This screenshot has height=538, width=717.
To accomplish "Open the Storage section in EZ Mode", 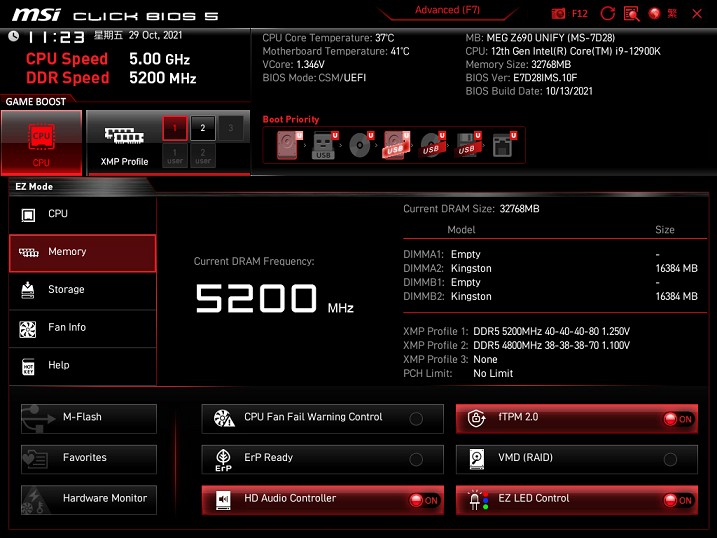I will (83, 290).
